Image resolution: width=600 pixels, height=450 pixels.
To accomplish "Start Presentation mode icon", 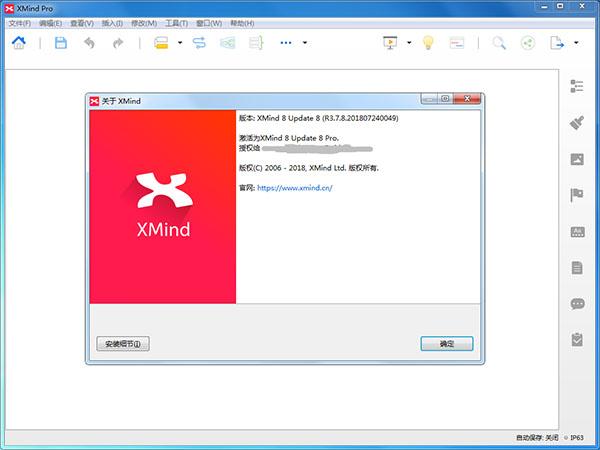I will [x=390, y=43].
